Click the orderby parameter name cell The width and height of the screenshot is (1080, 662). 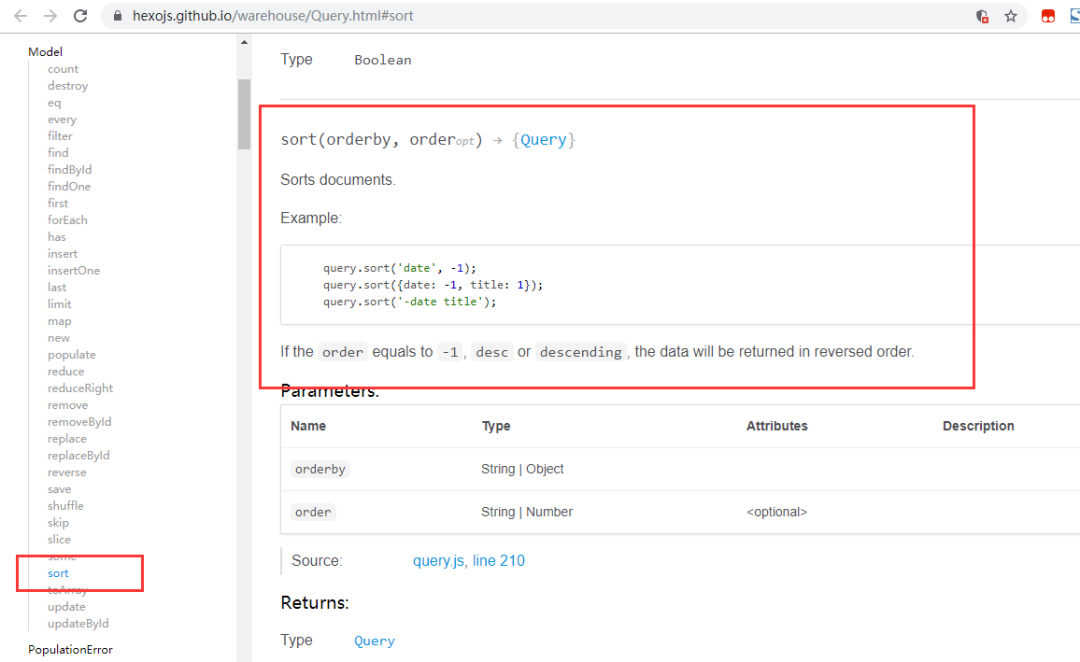[x=320, y=469]
